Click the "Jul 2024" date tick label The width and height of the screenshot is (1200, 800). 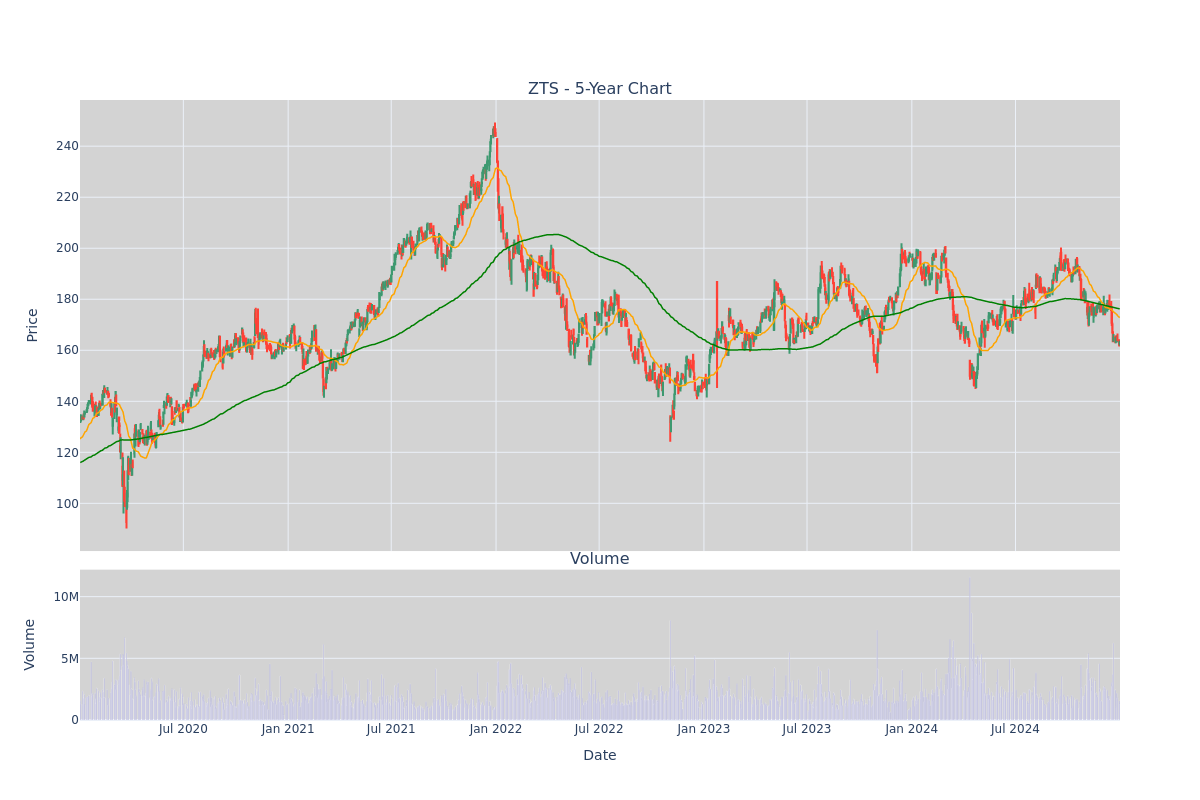pyautogui.click(x=1015, y=729)
